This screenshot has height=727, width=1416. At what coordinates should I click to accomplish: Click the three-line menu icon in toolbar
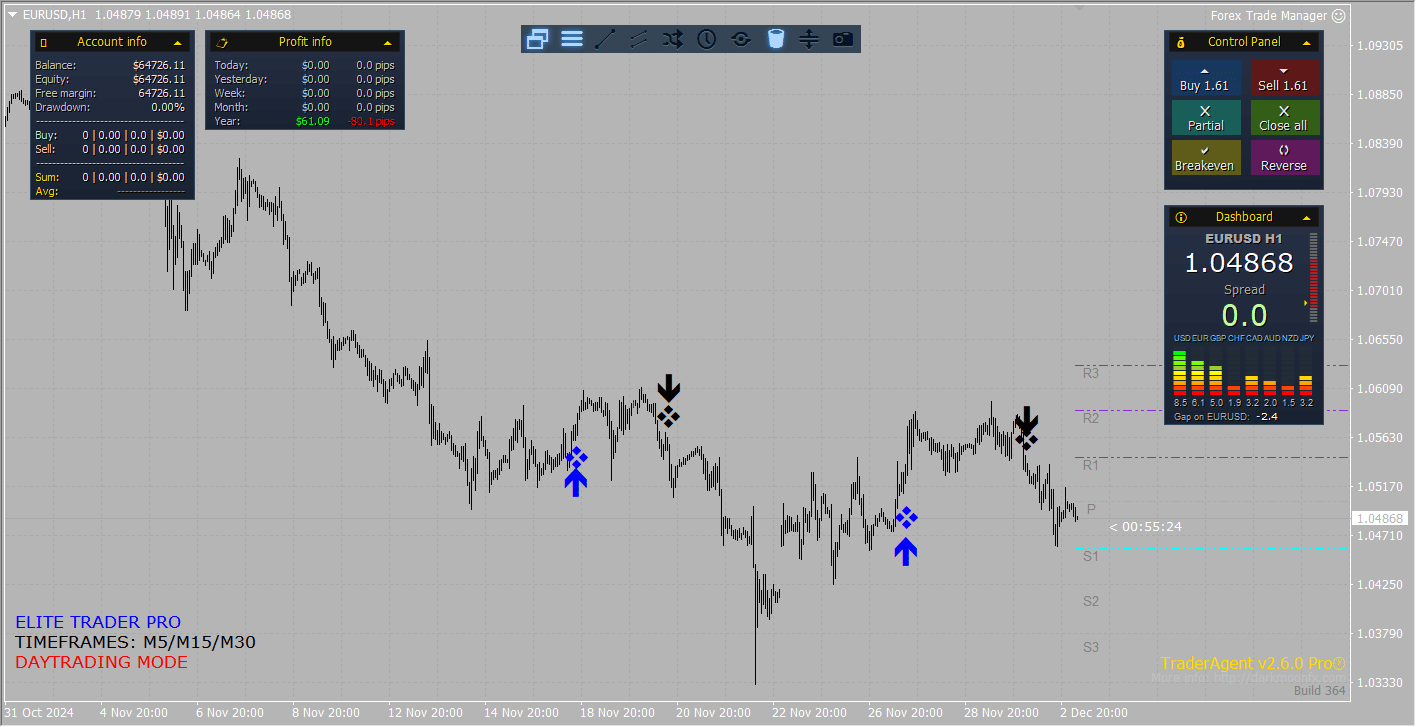coord(572,39)
